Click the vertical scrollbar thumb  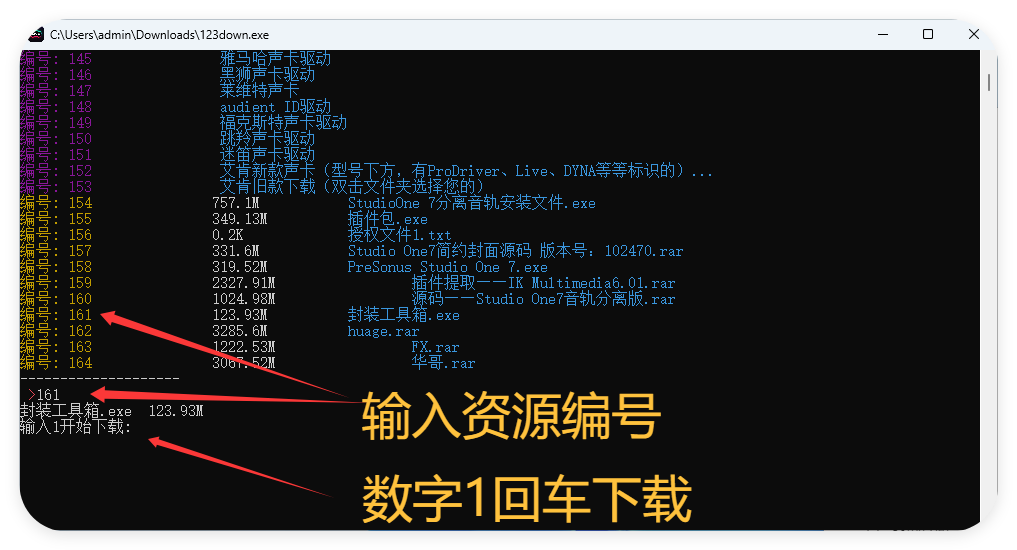point(988,82)
